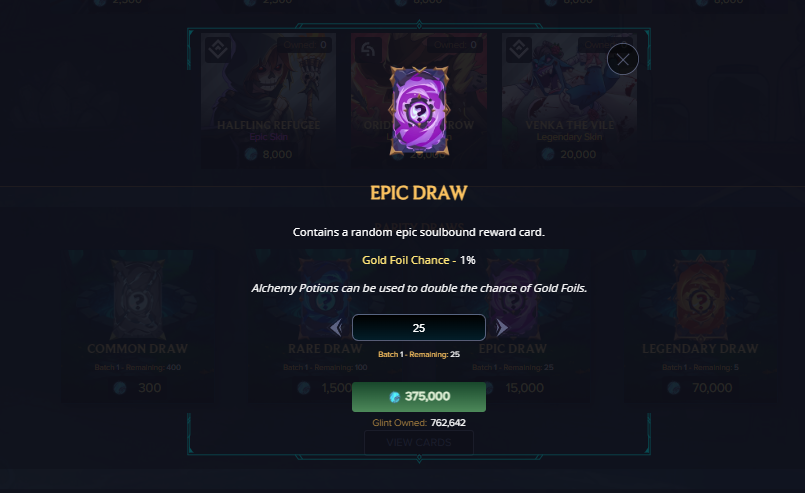Click Glint icon beside Common Draw 300 price
The width and height of the screenshot is (805, 493).
(x=120, y=388)
